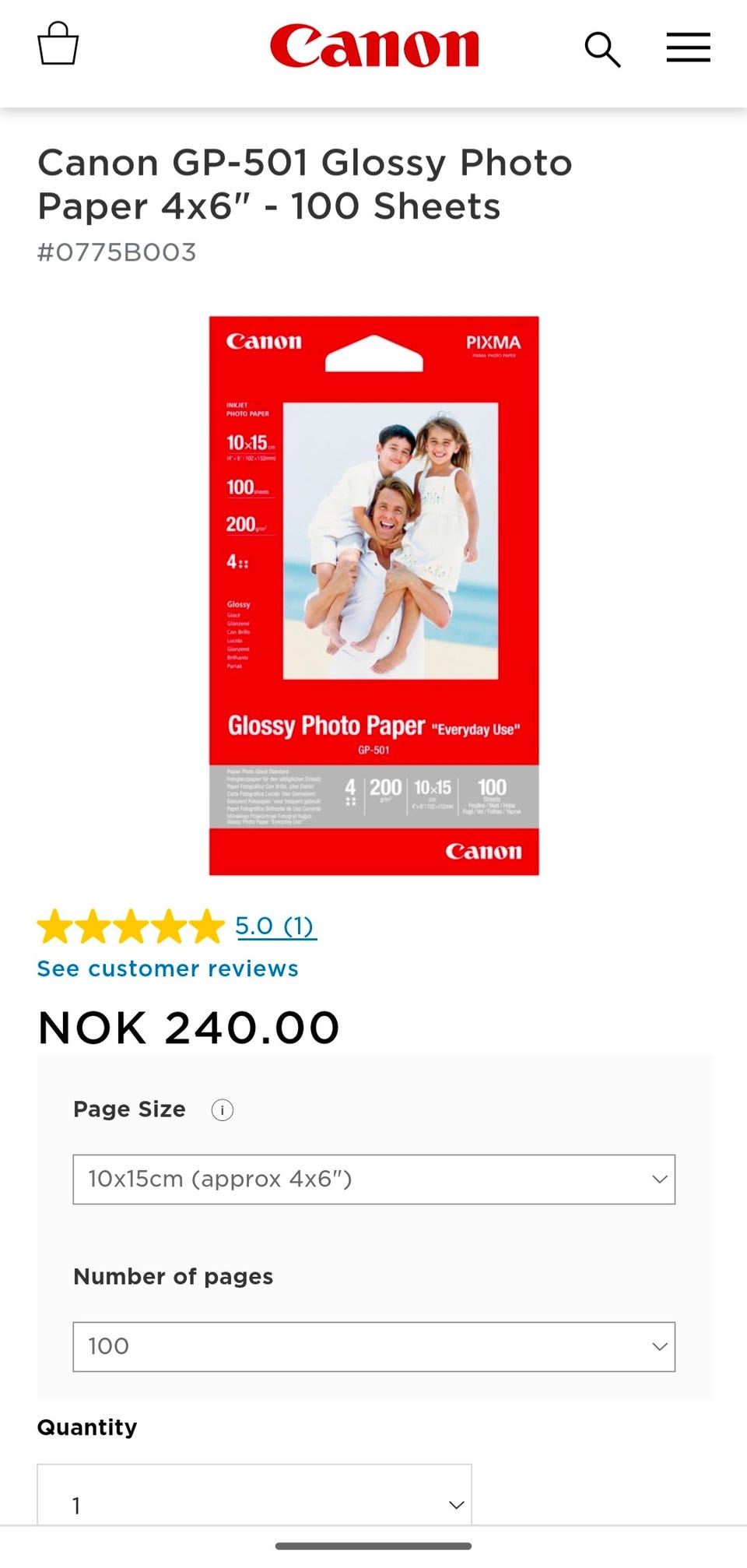The height and width of the screenshot is (1568, 747).
Task: Open the hamburger menu
Action: coord(689,47)
